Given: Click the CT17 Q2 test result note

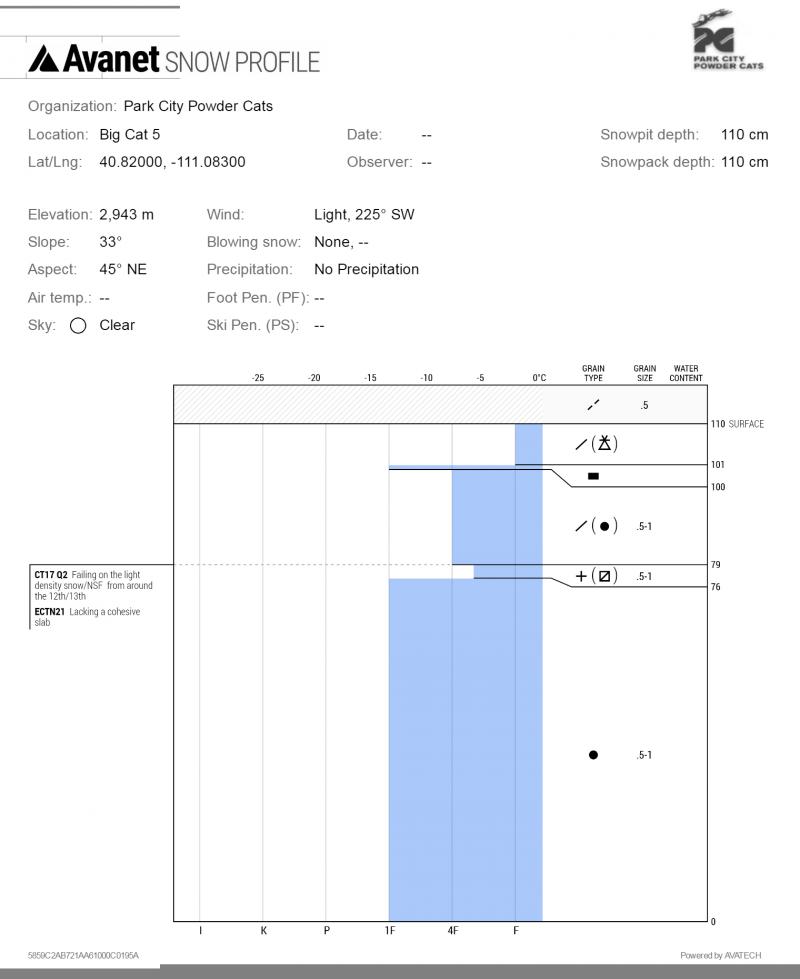Looking at the screenshot, I should pyautogui.click(x=94, y=585).
